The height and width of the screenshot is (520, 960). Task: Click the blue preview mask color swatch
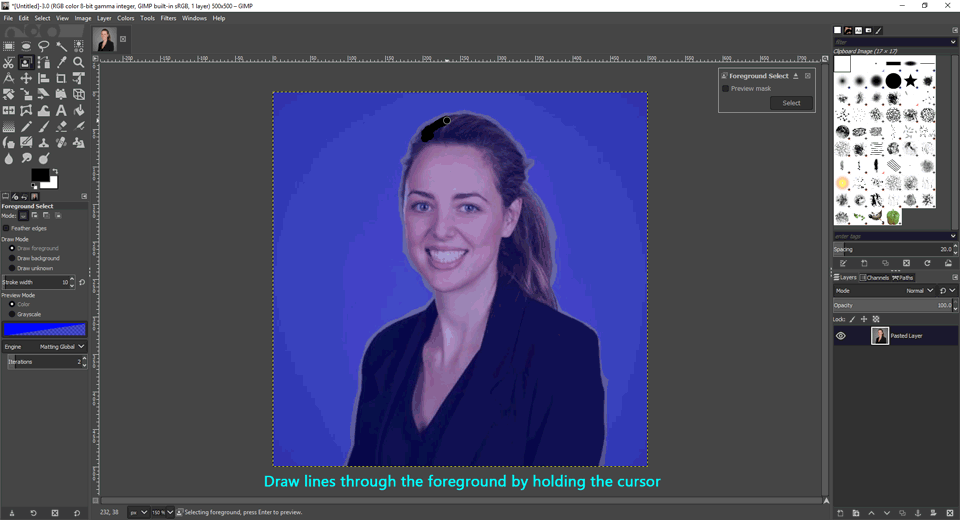click(x=44, y=330)
